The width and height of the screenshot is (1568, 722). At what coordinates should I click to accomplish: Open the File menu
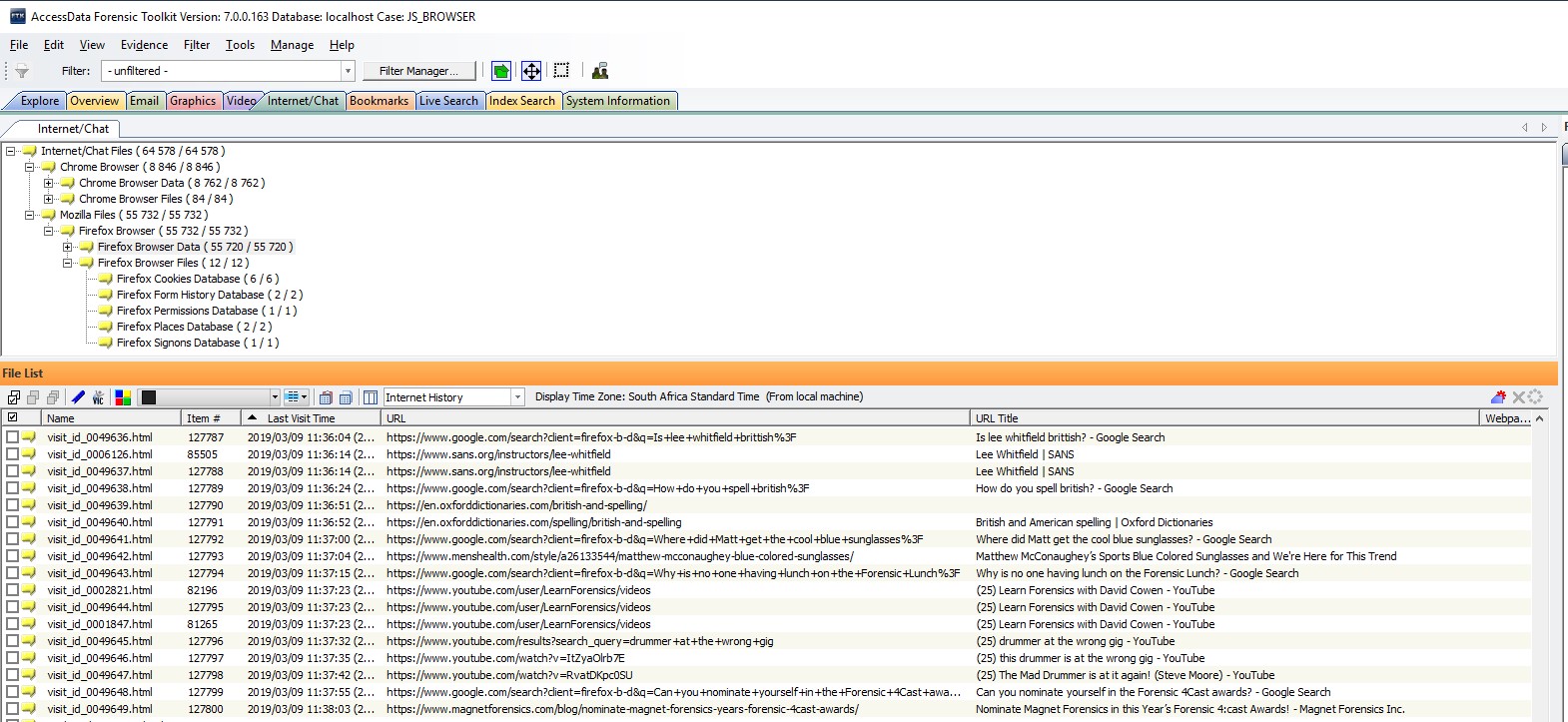coord(19,45)
